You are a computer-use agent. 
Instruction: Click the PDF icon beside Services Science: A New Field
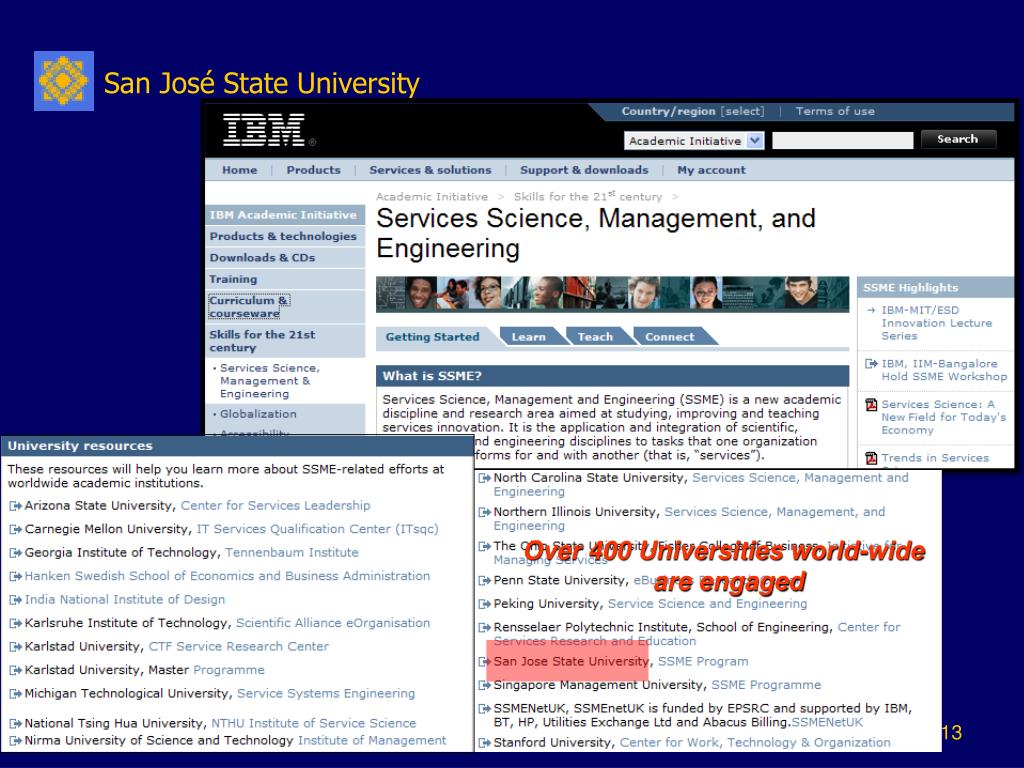pyautogui.click(x=871, y=405)
